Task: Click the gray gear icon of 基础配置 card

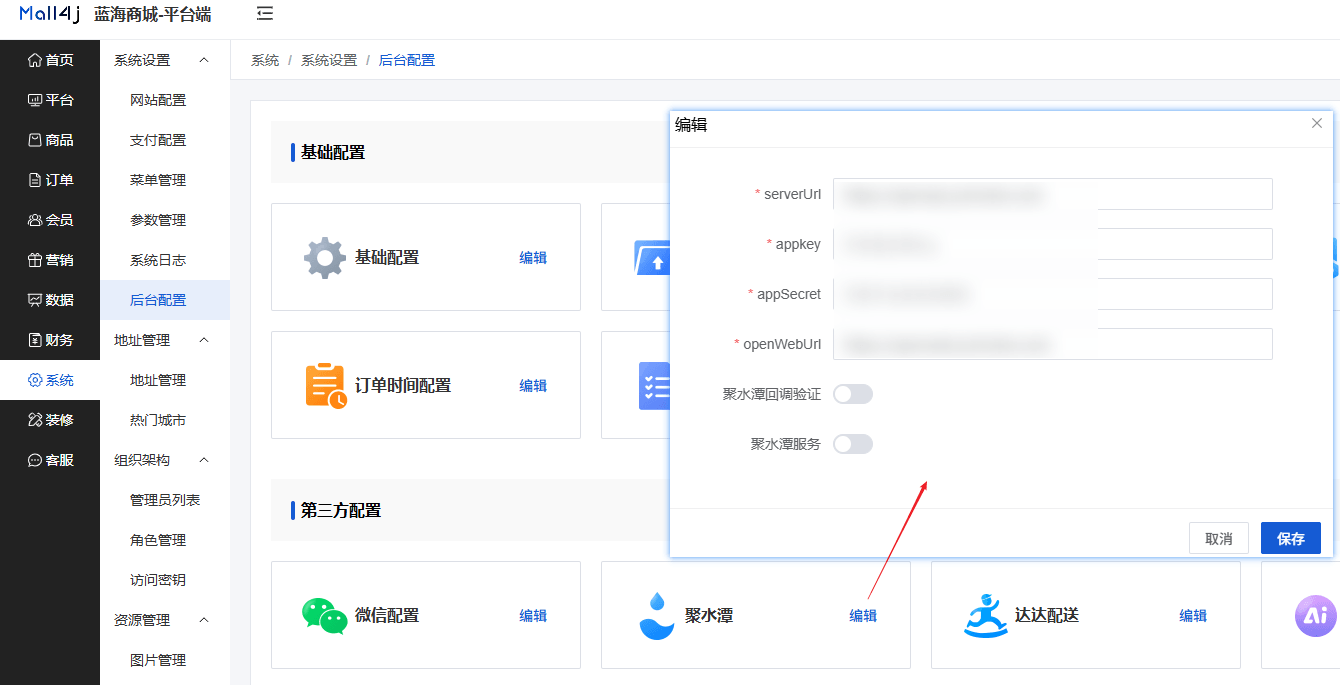Action: 325,258
